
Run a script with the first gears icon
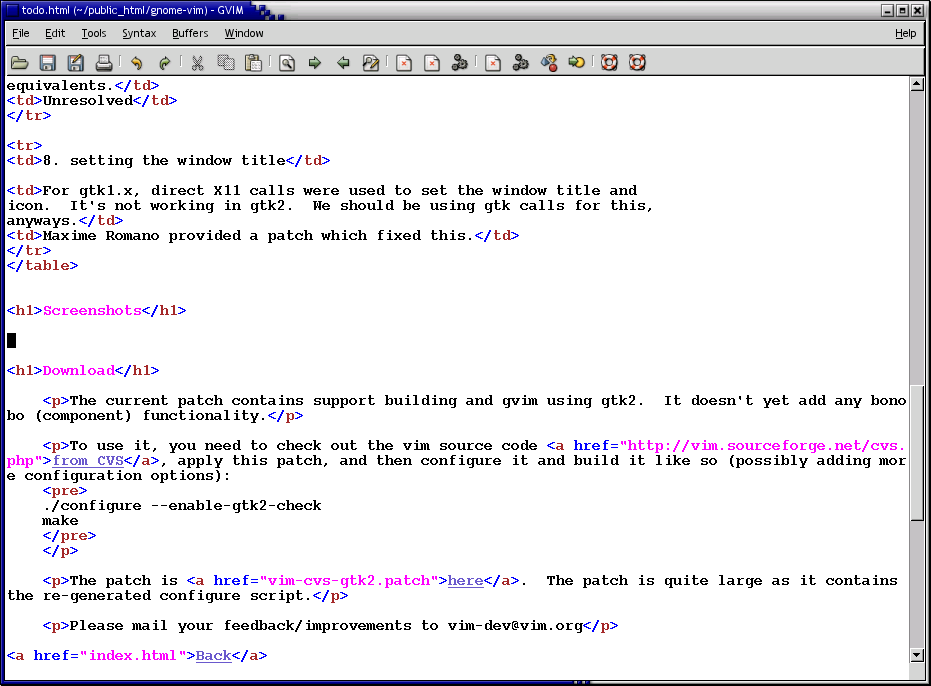[x=460, y=62]
